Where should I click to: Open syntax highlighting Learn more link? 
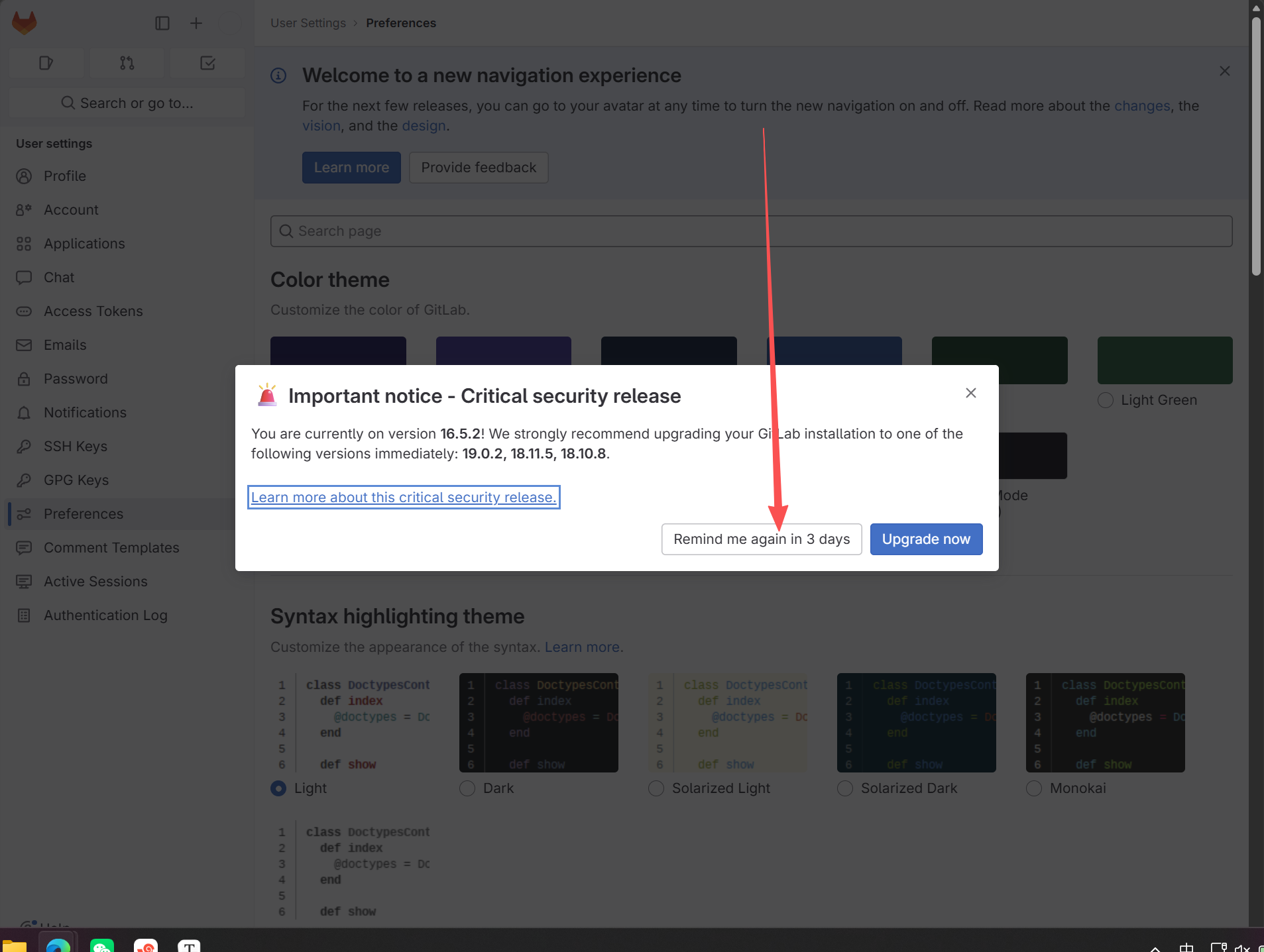point(582,647)
